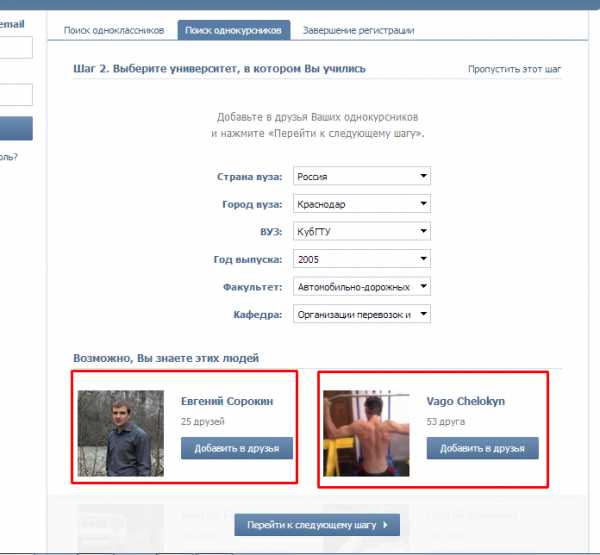This screenshot has height=555, width=600.
Task: Open the Кафедра dropdown
Action: click(x=362, y=314)
